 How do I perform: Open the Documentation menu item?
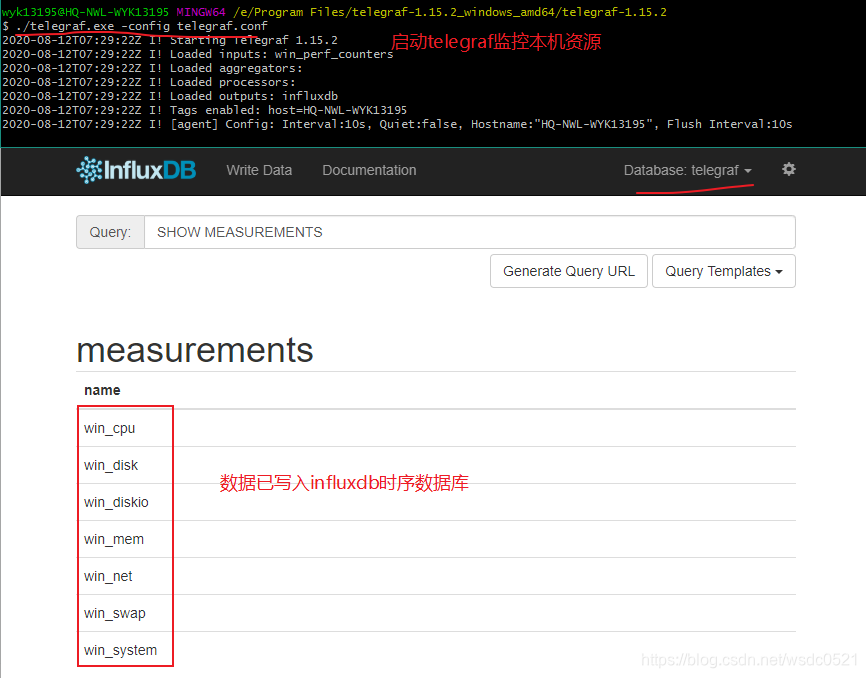[369, 170]
